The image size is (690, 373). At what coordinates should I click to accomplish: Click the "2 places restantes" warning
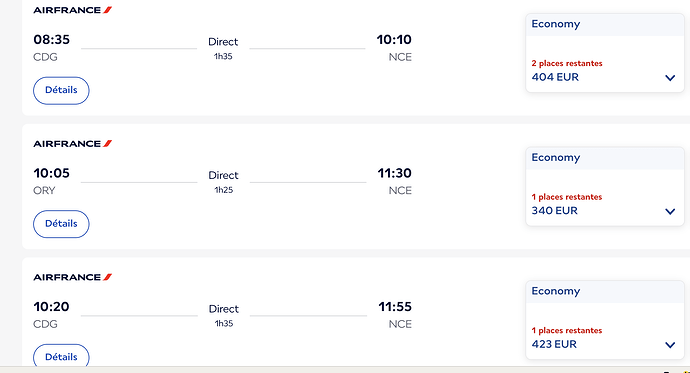(567, 63)
